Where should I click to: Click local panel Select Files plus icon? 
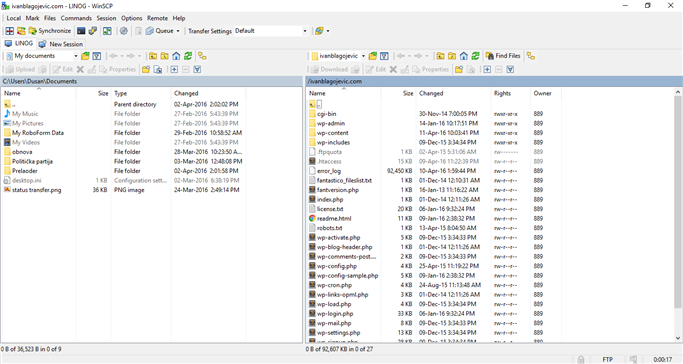174,69
